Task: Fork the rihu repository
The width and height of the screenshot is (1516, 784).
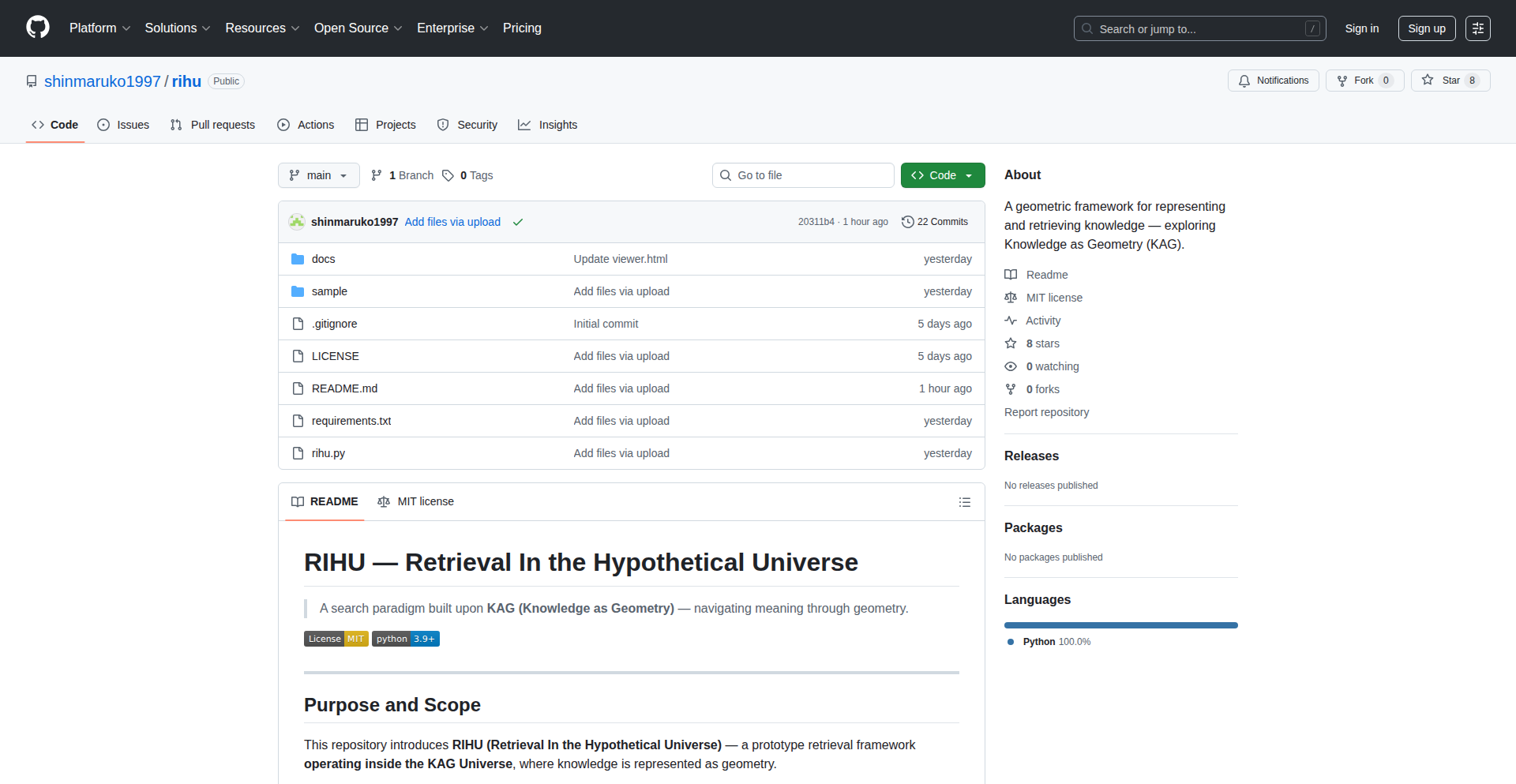Action: (1364, 81)
